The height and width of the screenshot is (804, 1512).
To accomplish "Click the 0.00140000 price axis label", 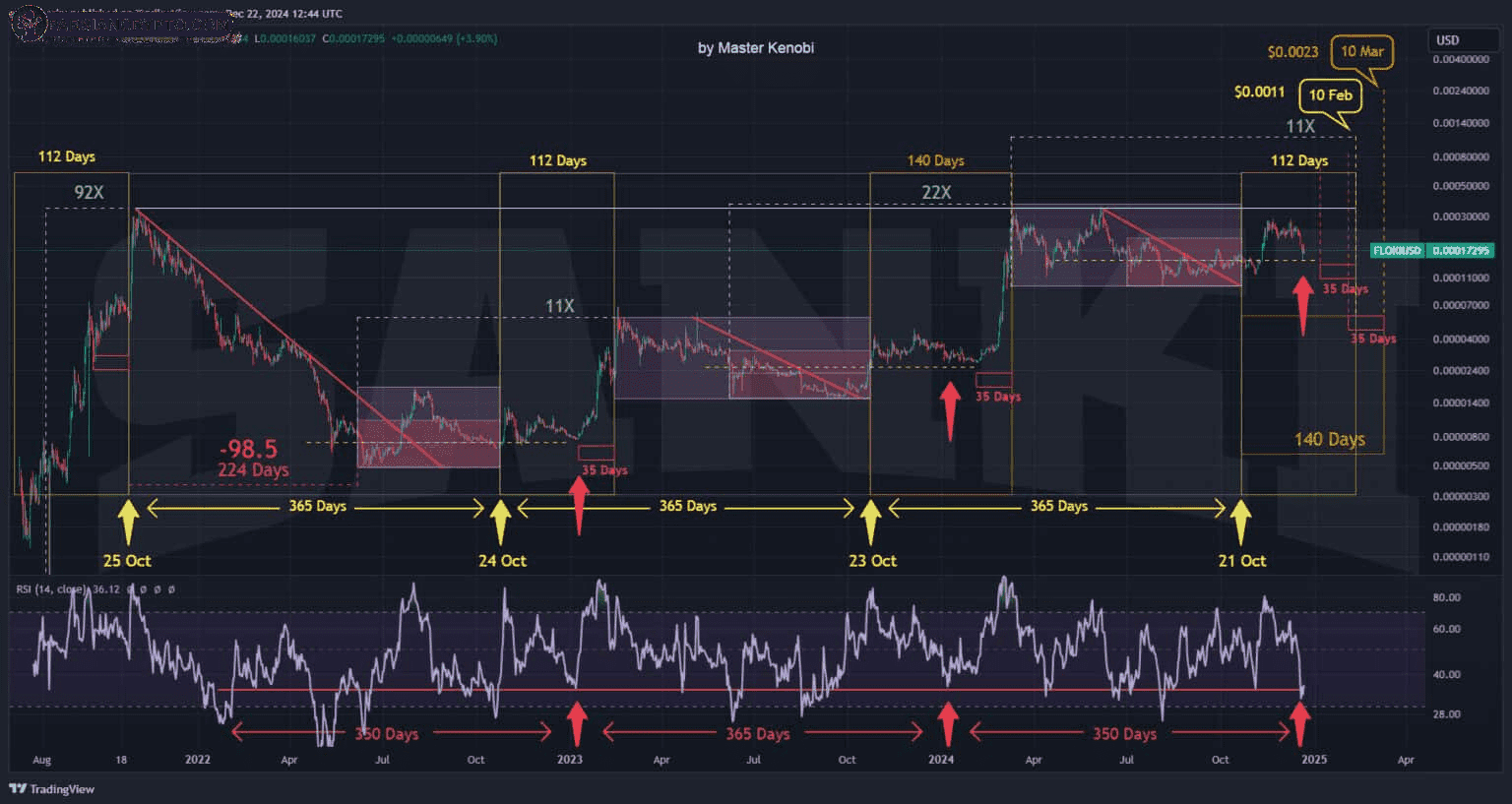I will [1461, 124].
